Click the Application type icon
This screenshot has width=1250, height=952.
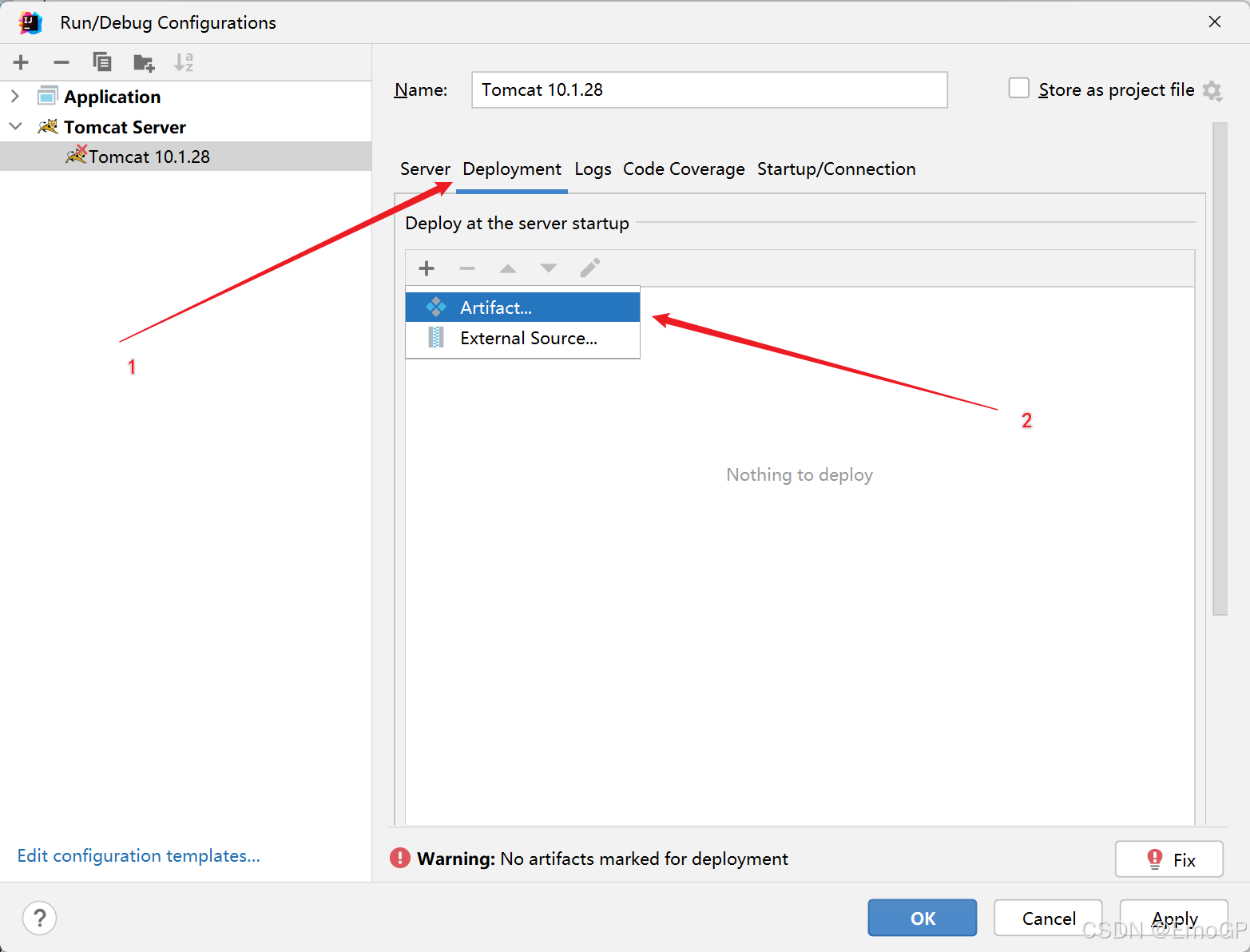[x=47, y=96]
